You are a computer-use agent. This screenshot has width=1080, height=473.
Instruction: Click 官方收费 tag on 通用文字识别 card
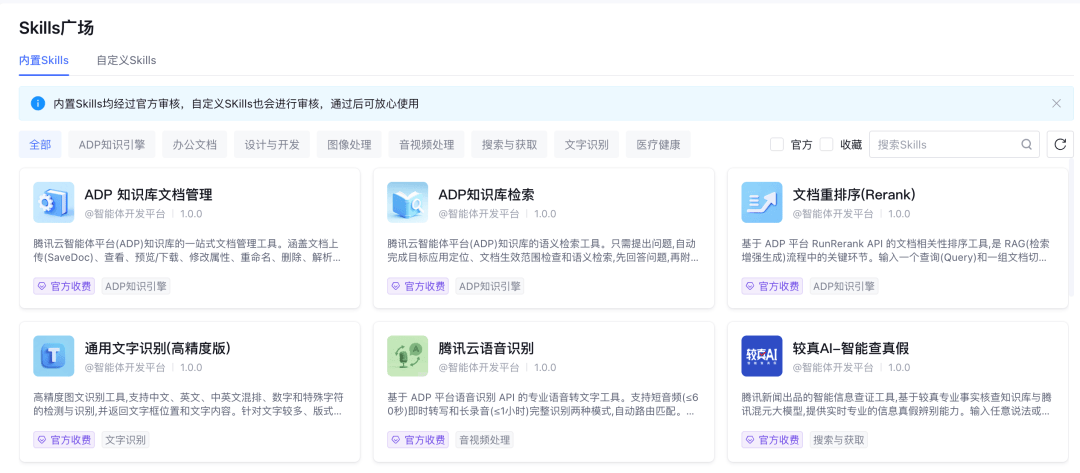tap(64, 440)
